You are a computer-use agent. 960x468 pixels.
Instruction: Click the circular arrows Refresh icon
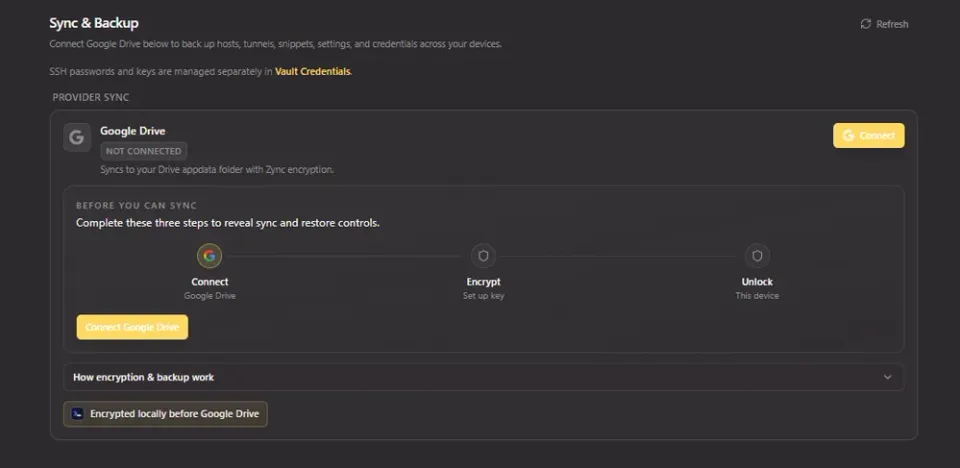pyautogui.click(x=866, y=24)
